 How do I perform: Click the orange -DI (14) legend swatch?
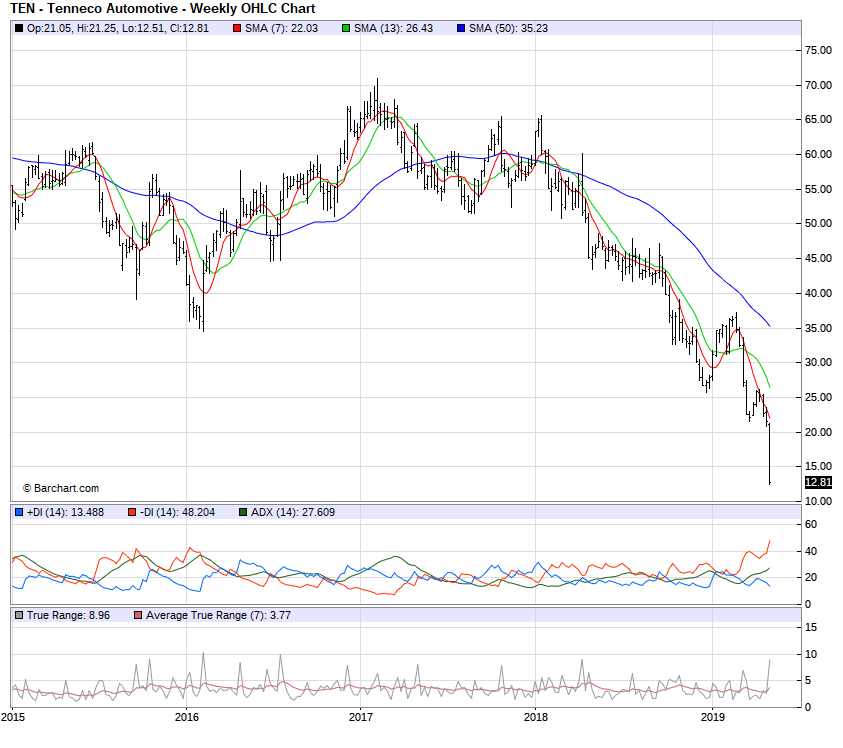pyautogui.click(x=132, y=512)
